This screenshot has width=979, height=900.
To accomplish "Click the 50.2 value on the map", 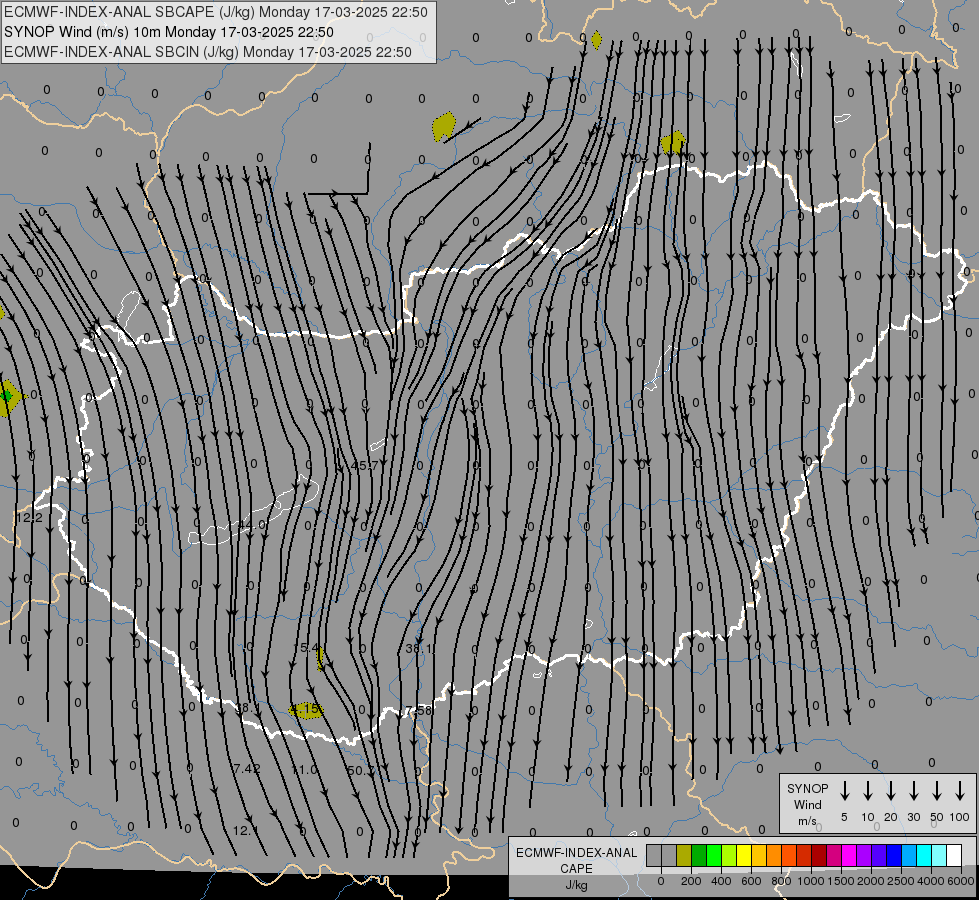I will [x=361, y=771].
